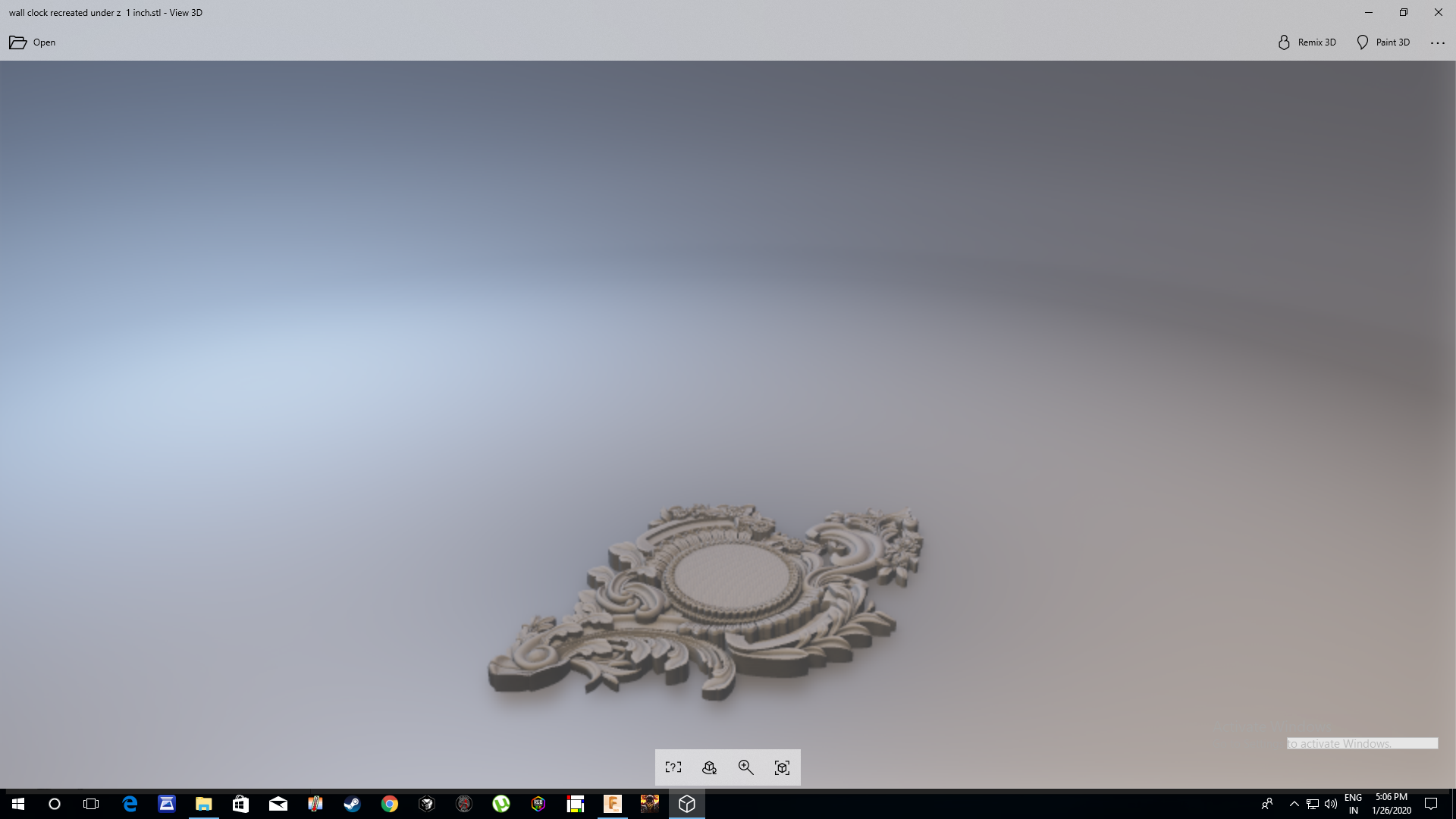Toggle the turntable auto-rotate icon
This screenshot has height=819, width=1456.
coord(710,767)
